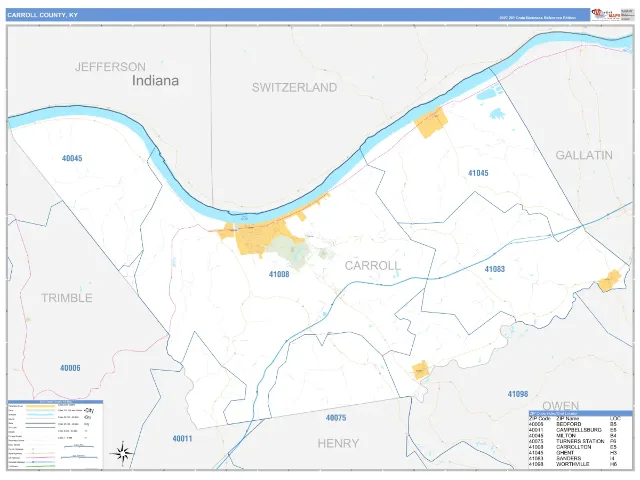
Task: Click the 'ZIP Code' column header
Action: [540, 418]
